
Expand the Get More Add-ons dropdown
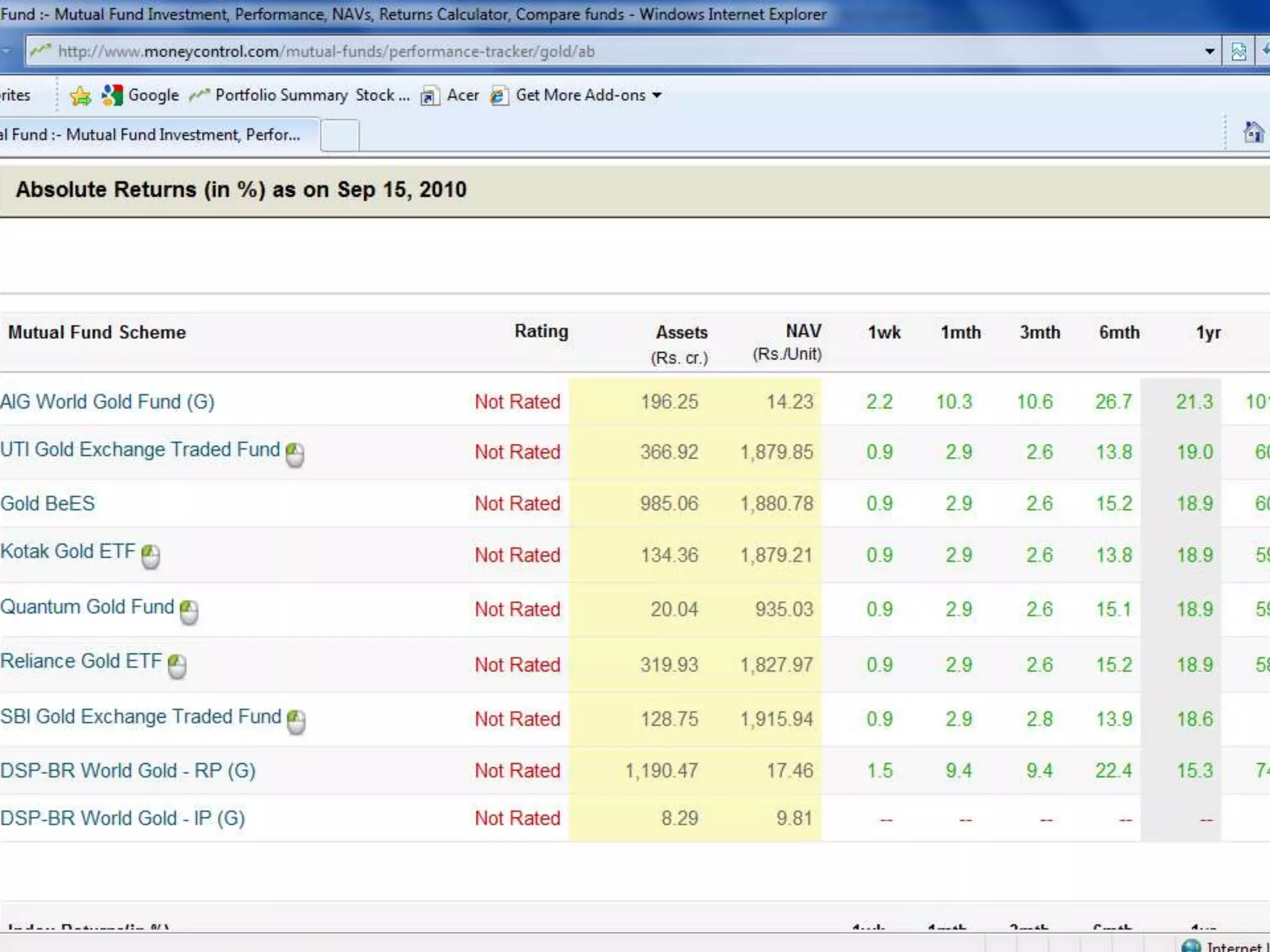[657, 95]
